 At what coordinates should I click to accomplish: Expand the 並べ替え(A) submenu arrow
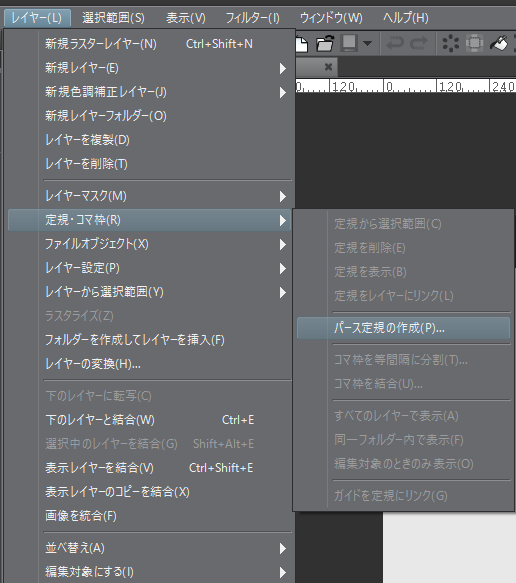pos(283,548)
